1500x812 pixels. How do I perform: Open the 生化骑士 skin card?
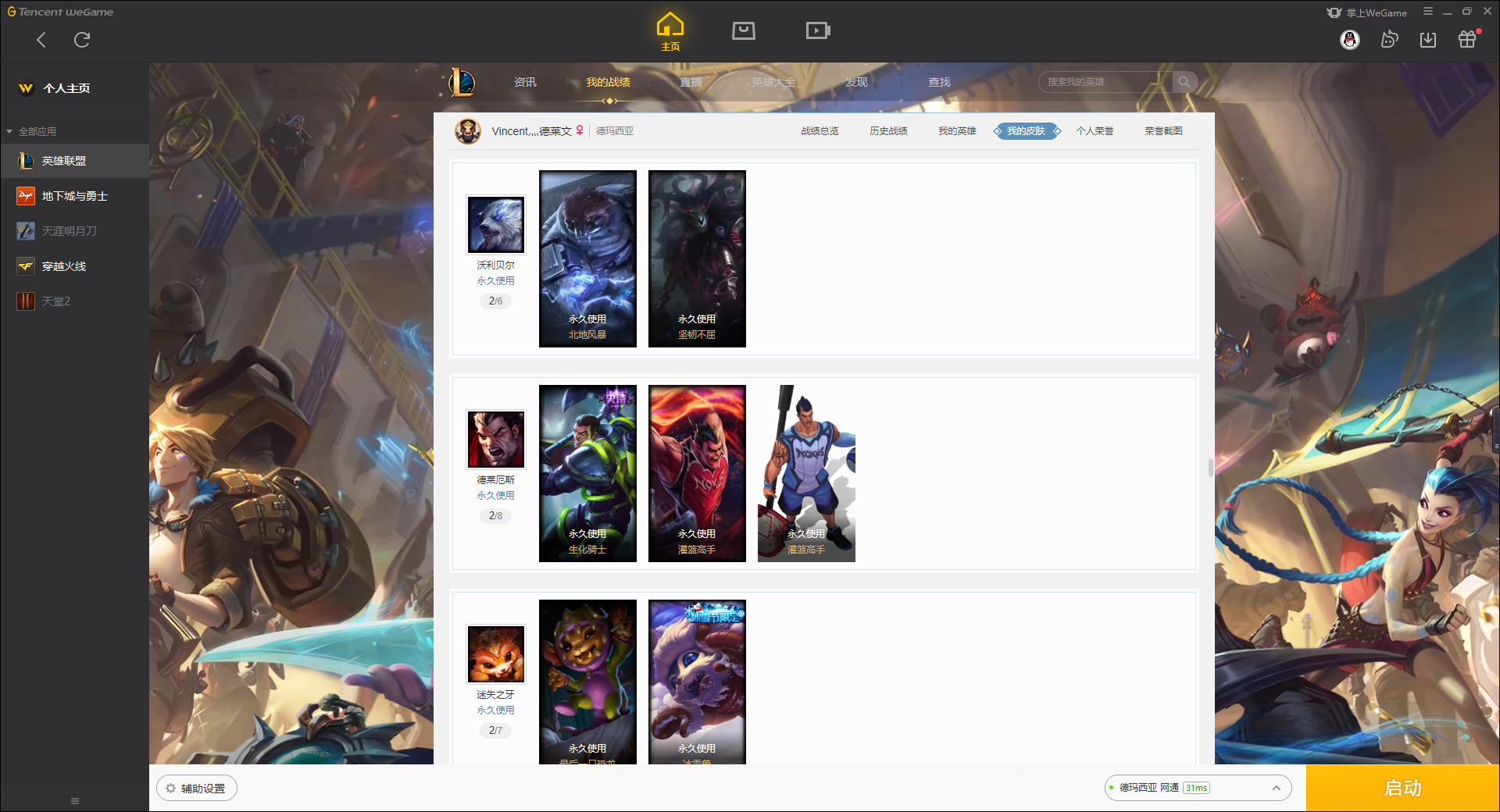pyautogui.click(x=587, y=473)
